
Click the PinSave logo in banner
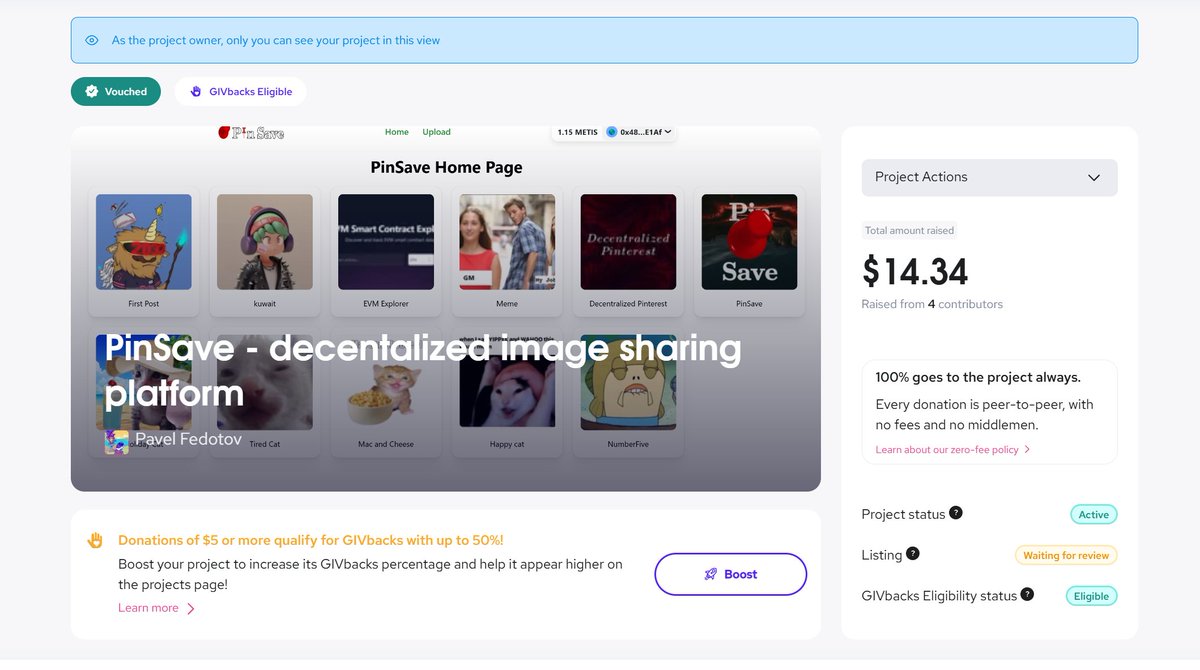point(251,132)
